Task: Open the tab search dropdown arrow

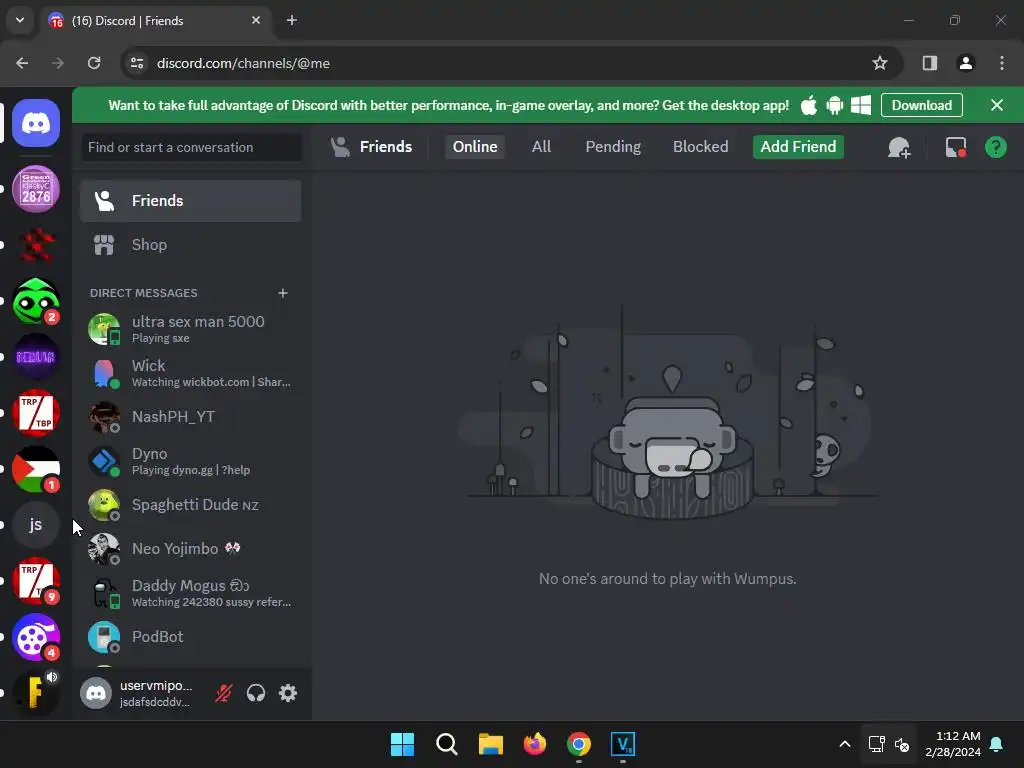Action: click(x=20, y=20)
